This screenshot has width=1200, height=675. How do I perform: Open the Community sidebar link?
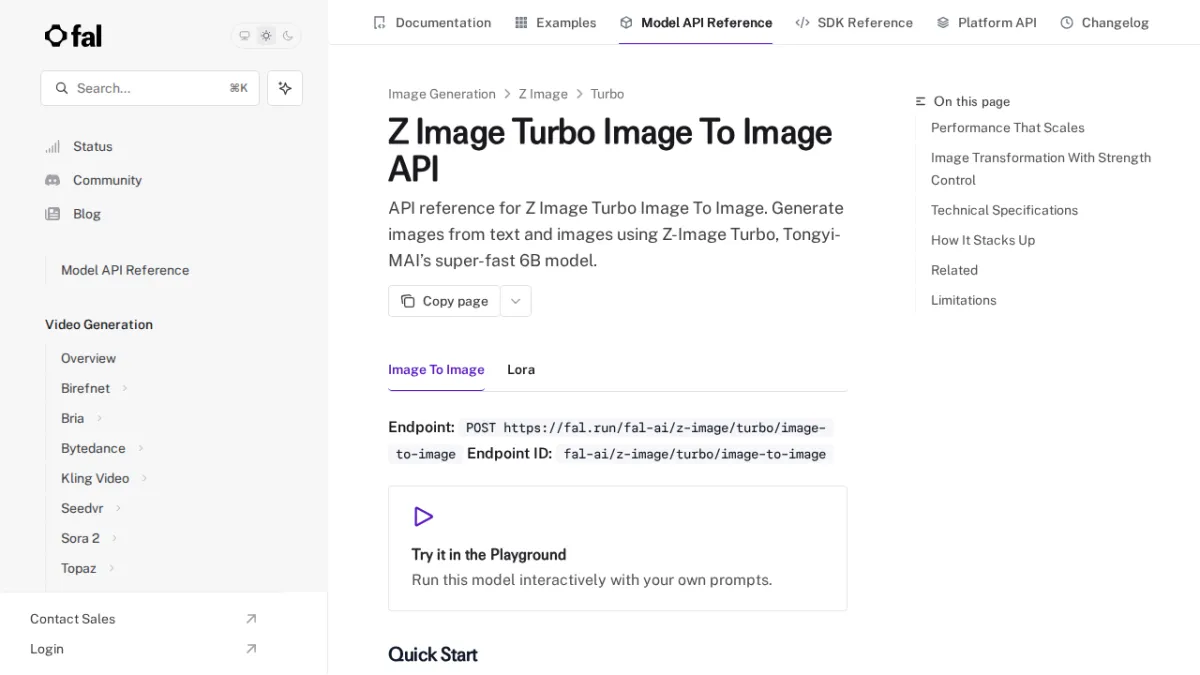pos(107,180)
